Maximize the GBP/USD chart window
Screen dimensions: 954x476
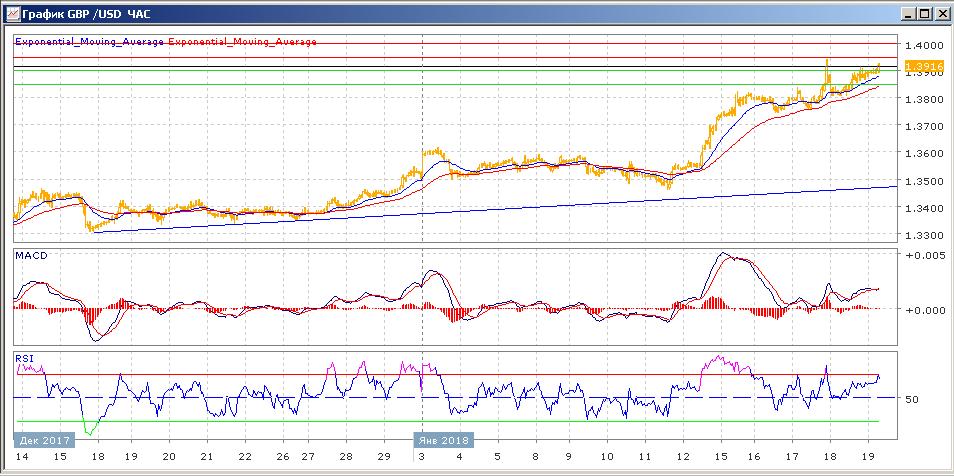924,13
